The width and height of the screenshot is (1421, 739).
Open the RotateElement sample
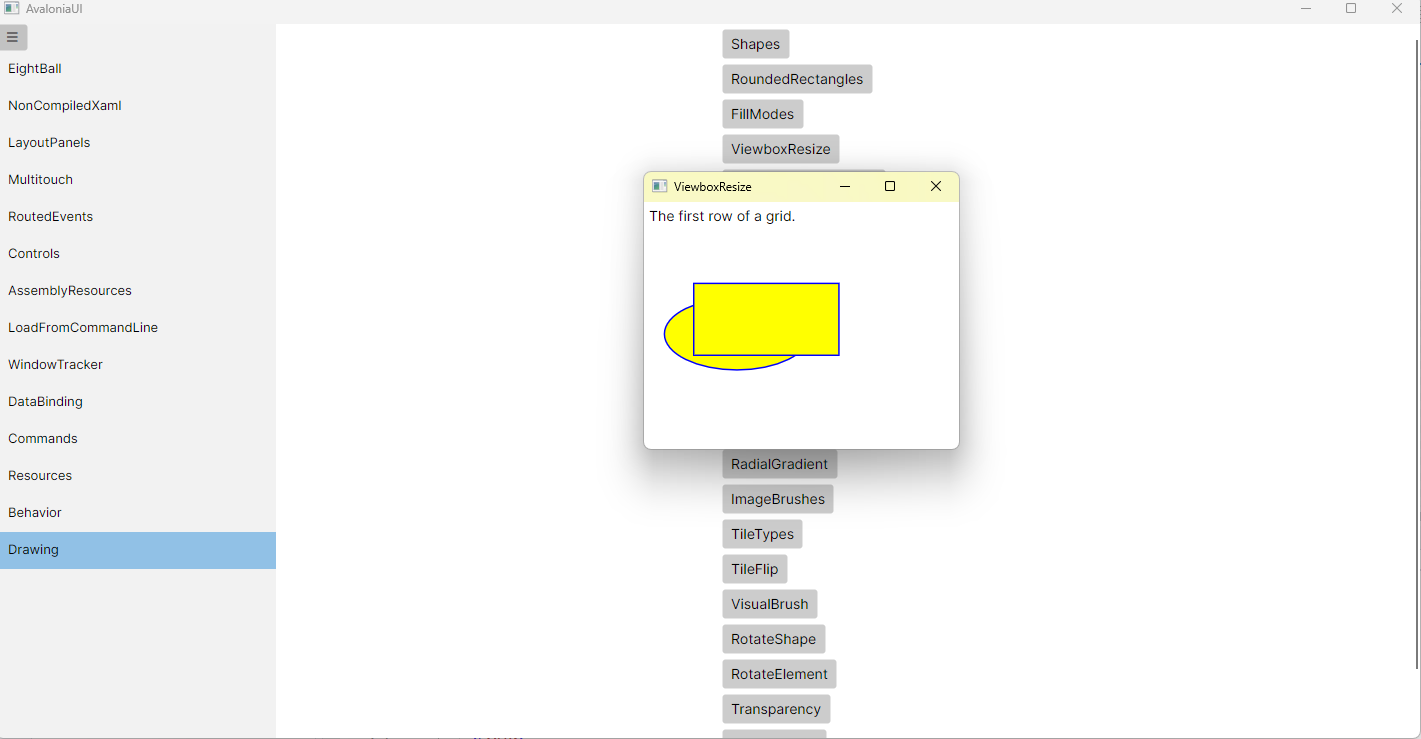(779, 674)
